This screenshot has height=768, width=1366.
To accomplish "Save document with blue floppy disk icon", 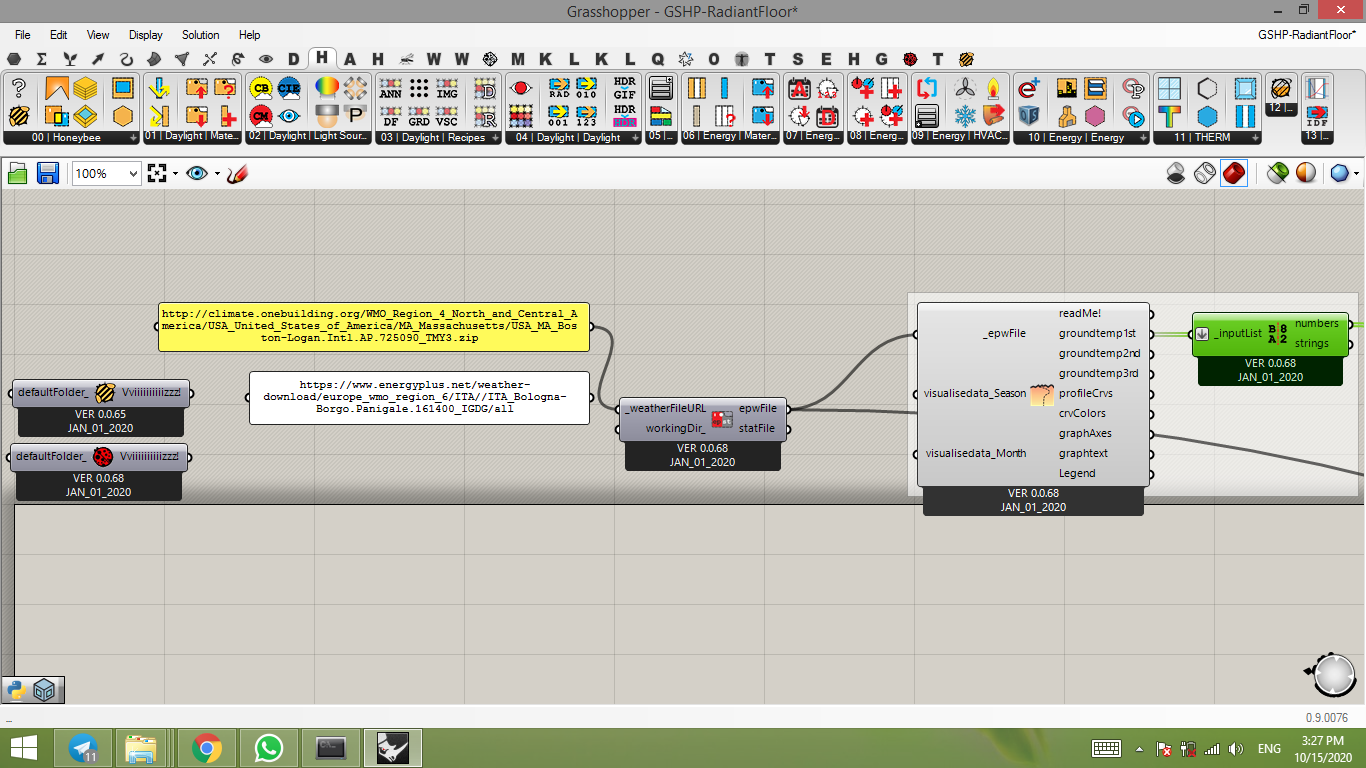I will coord(47,173).
